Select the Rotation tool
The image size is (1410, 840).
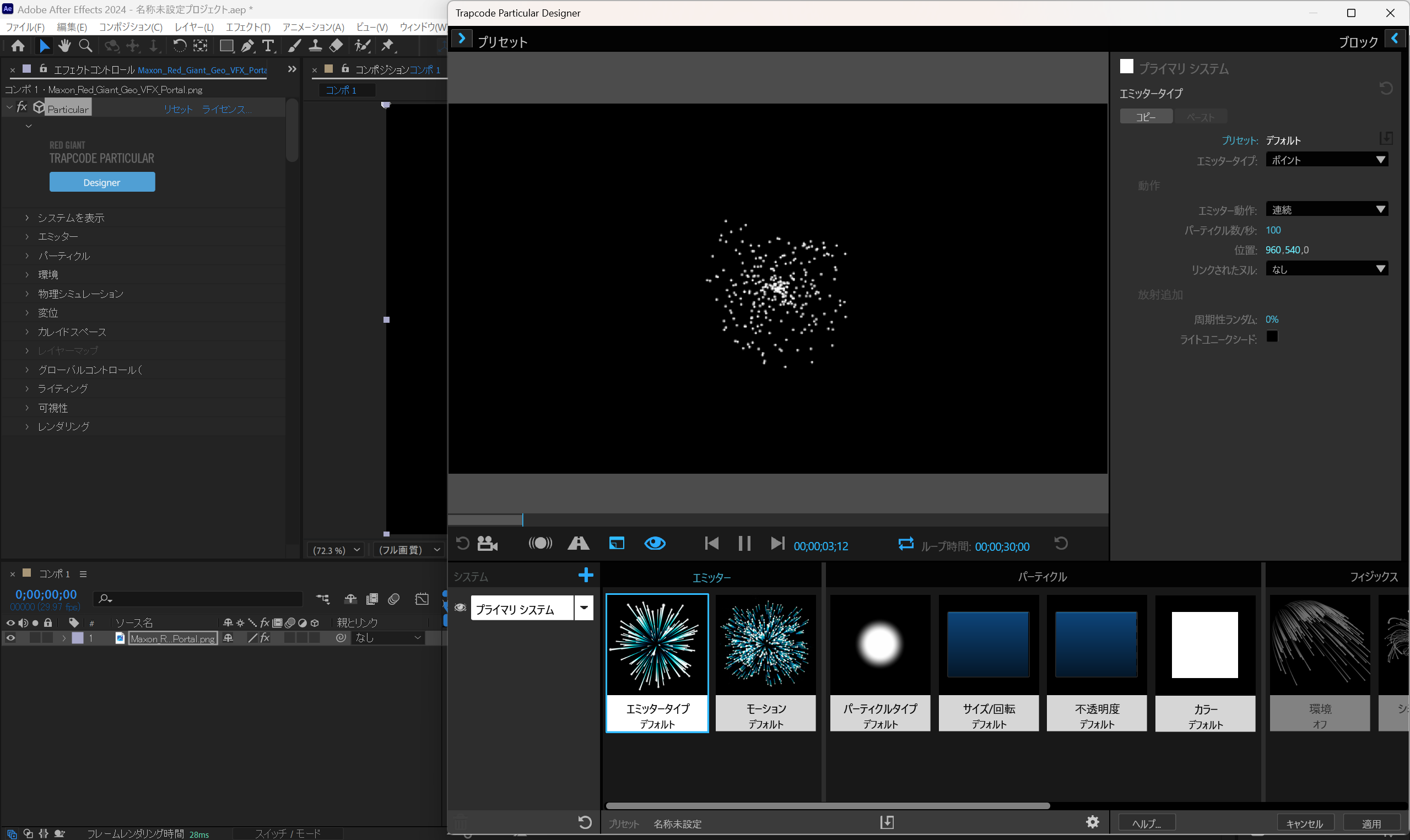(179, 46)
